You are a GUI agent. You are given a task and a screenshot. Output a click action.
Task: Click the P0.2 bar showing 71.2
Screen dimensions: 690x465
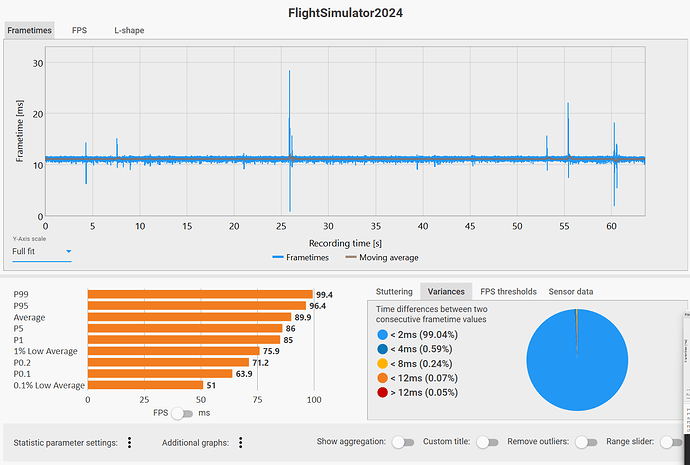coord(169,362)
